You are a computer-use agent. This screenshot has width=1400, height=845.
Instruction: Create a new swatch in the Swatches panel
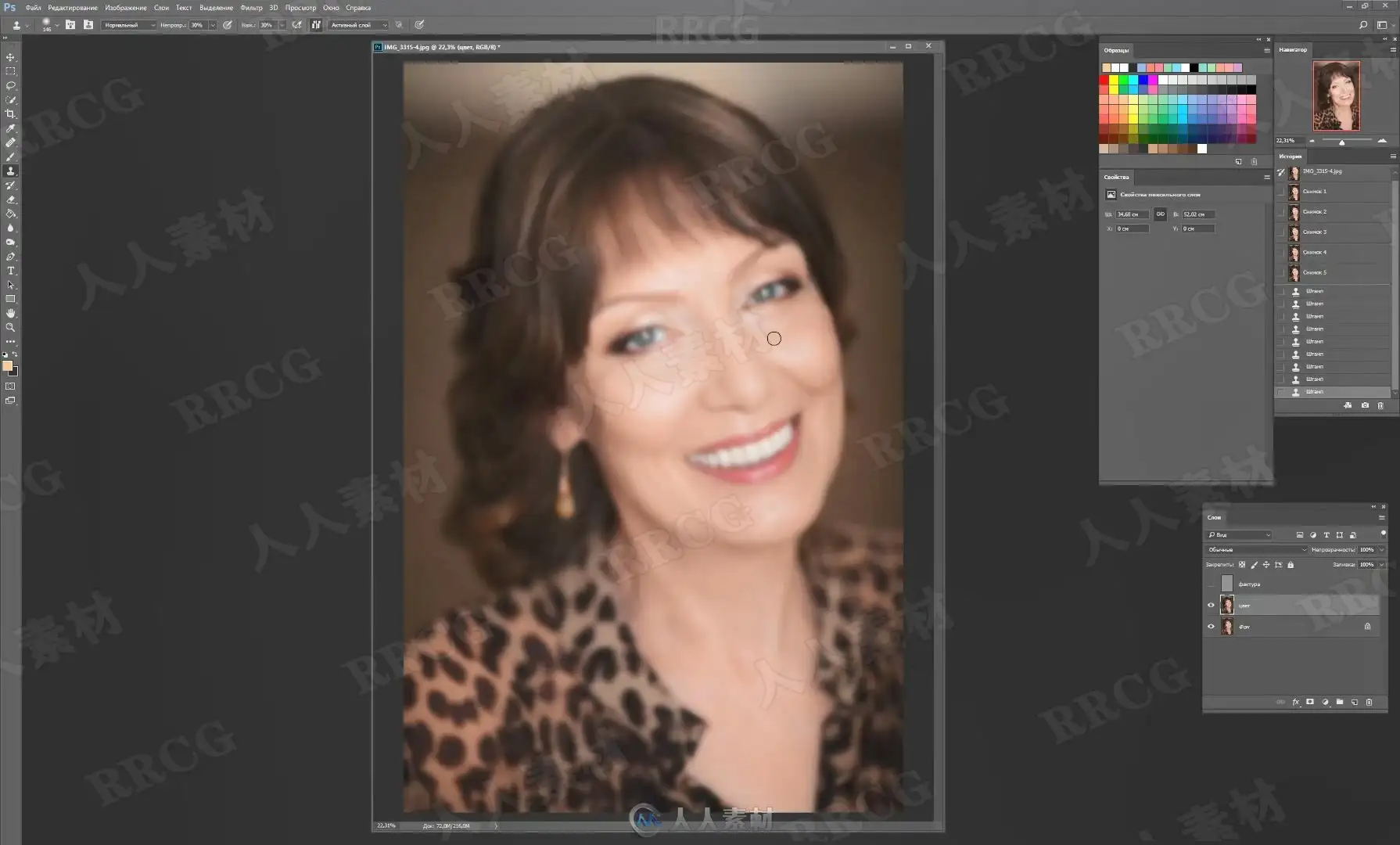pyautogui.click(x=1238, y=162)
